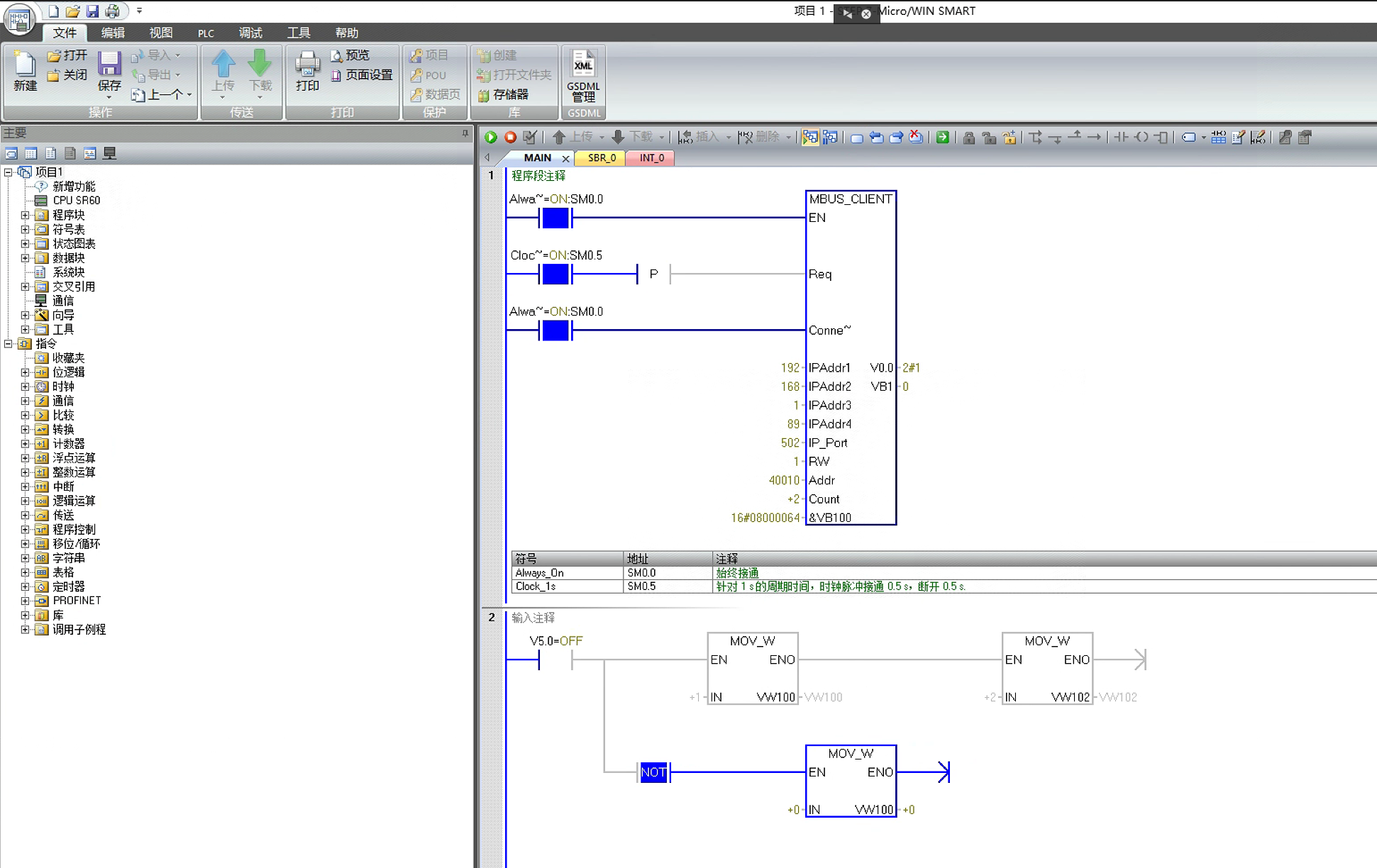
Task: Toggle program status monitoring icon
Action: 810,138
